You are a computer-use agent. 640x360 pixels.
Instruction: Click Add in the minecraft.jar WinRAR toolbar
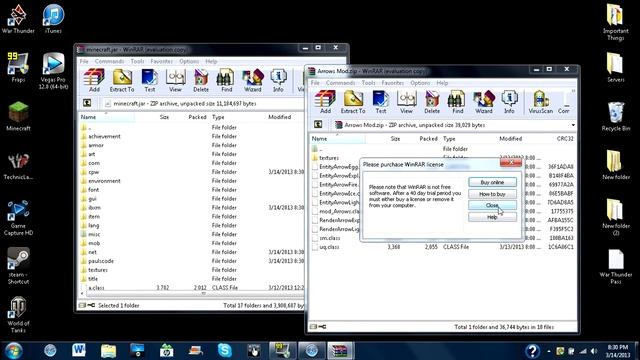click(x=94, y=80)
